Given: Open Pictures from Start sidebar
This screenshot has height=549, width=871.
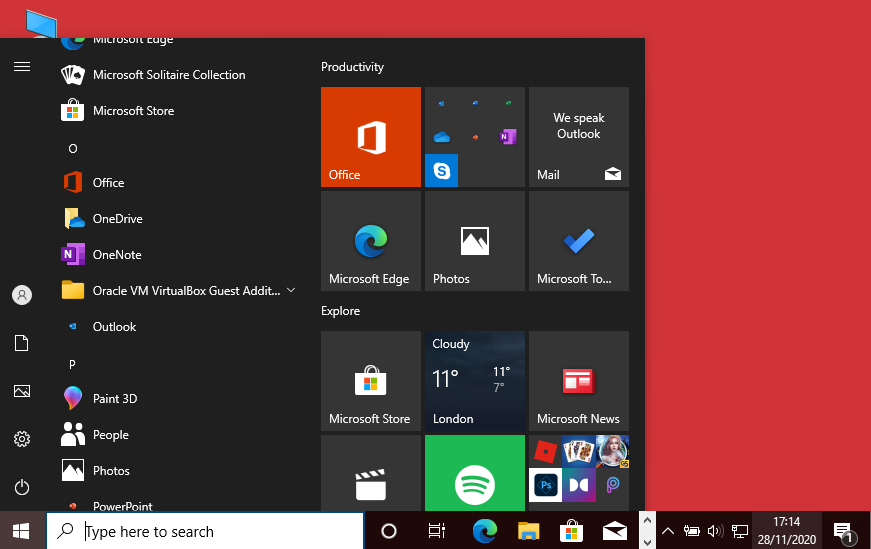Looking at the screenshot, I should (x=22, y=391).
